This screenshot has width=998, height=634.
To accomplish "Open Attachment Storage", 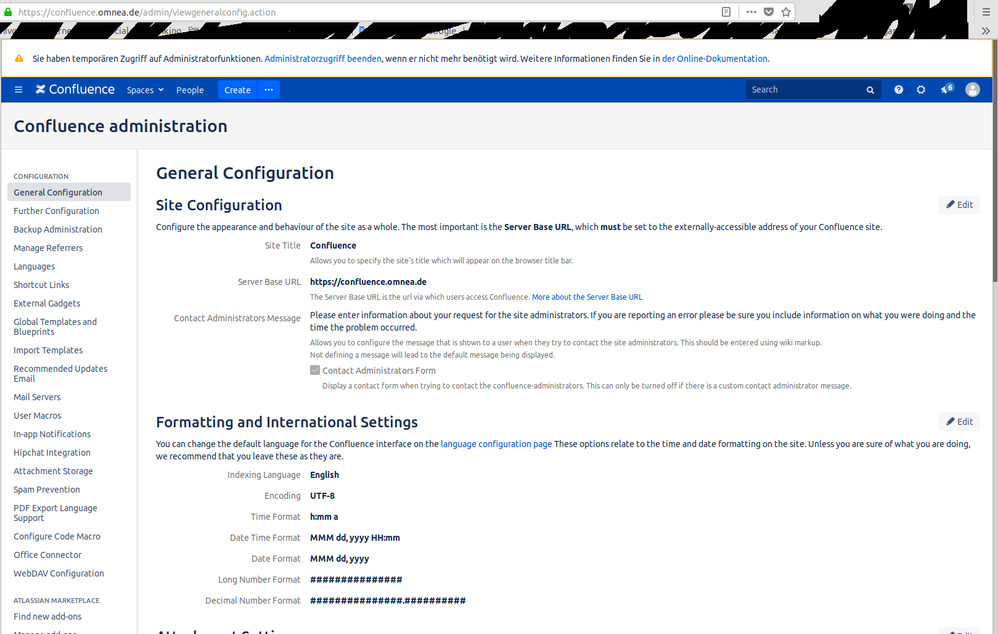I will pos(53,470).
